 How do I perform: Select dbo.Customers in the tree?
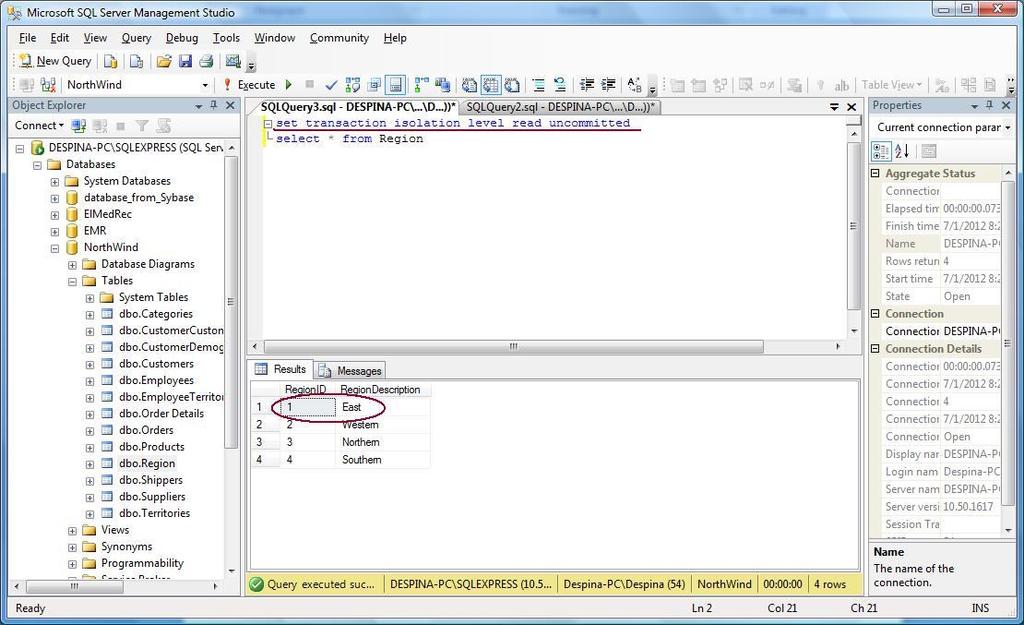tap(156, 364)
